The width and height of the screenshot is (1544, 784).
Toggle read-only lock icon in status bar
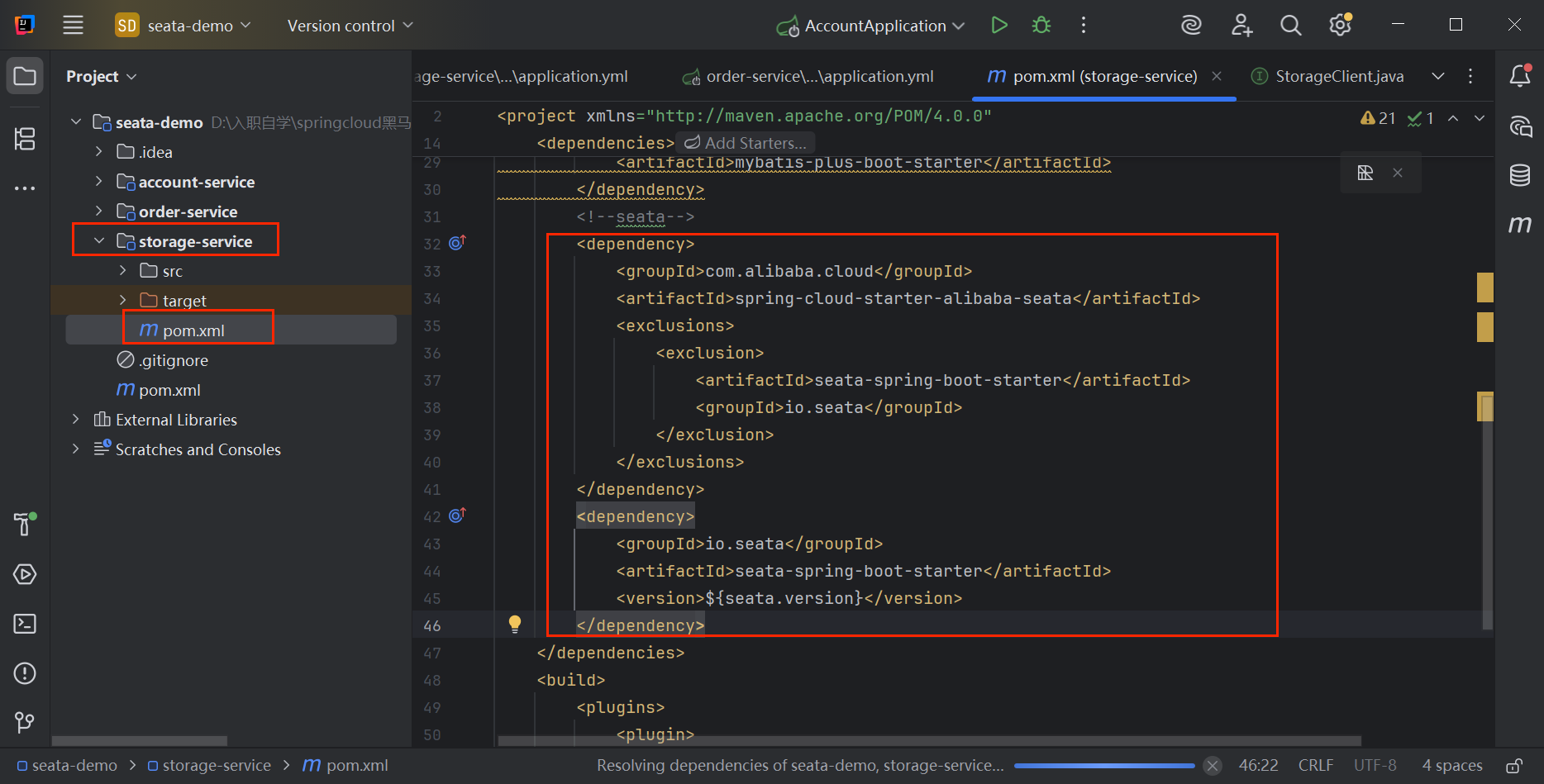pyautogui.click(x=1514, y=766)
